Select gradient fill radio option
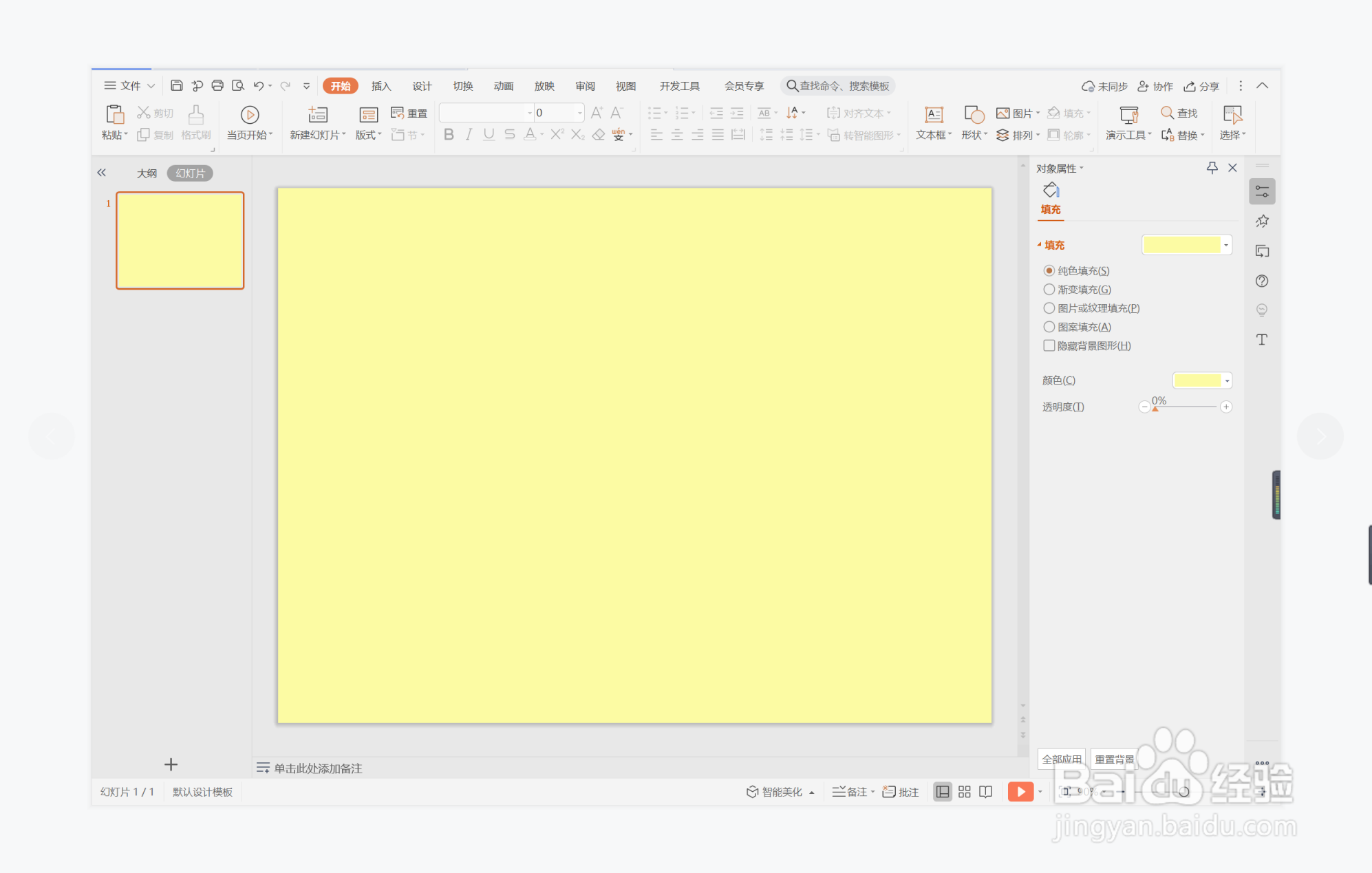The height and width of the screenshot is (873, 1372). [1049, 290]
